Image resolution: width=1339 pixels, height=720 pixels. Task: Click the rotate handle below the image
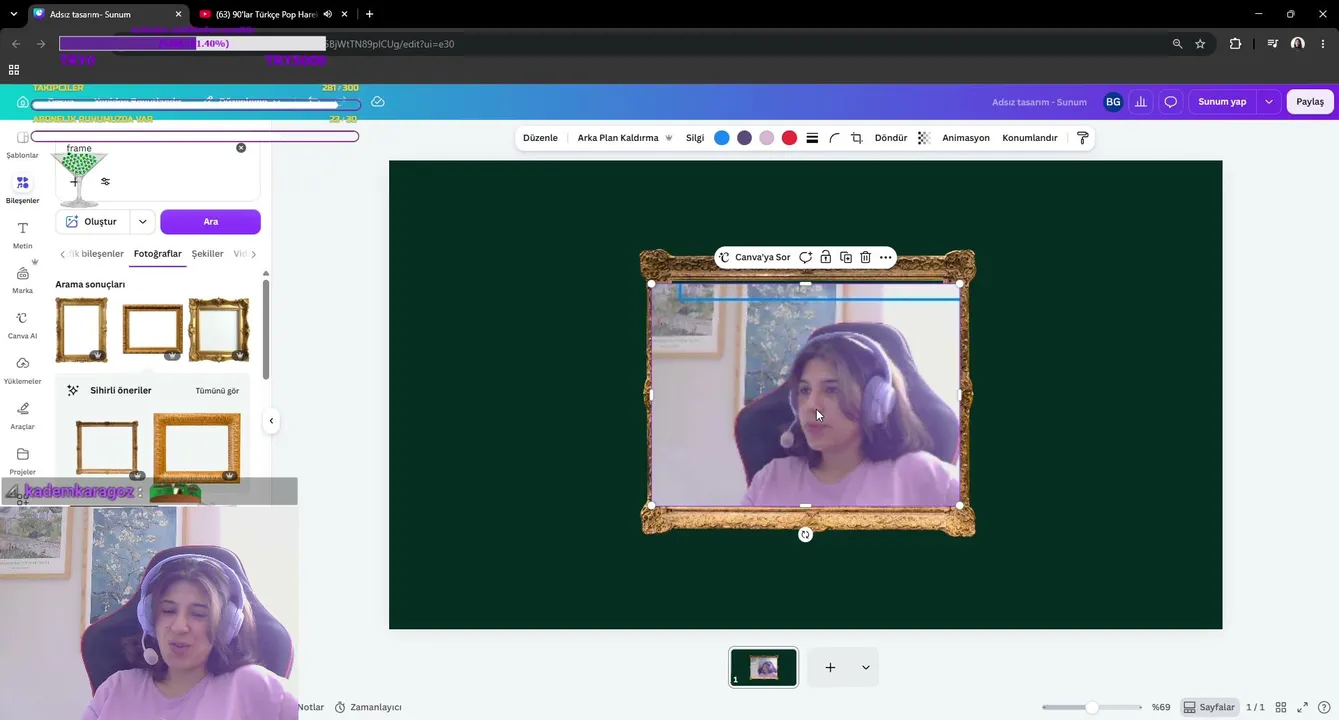(805, 535)
